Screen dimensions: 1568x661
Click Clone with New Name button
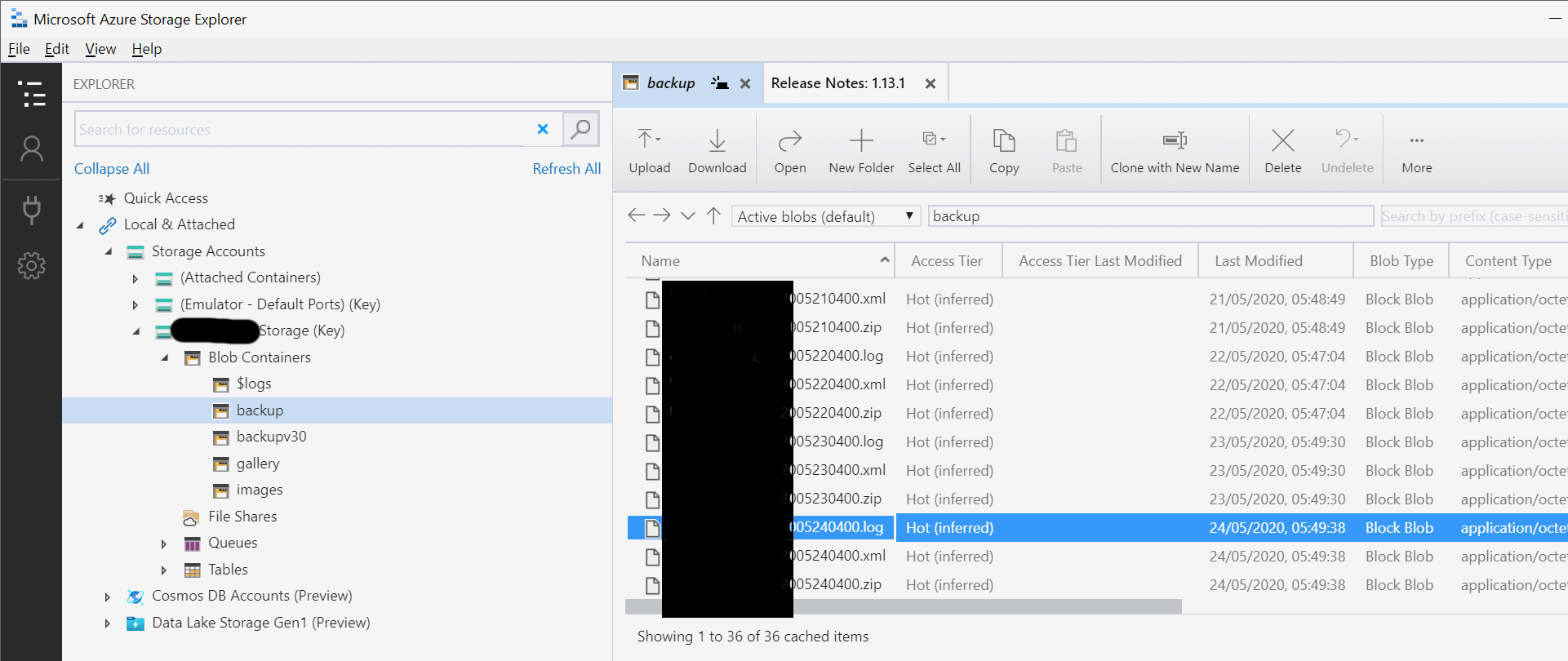coord(1175,151)
